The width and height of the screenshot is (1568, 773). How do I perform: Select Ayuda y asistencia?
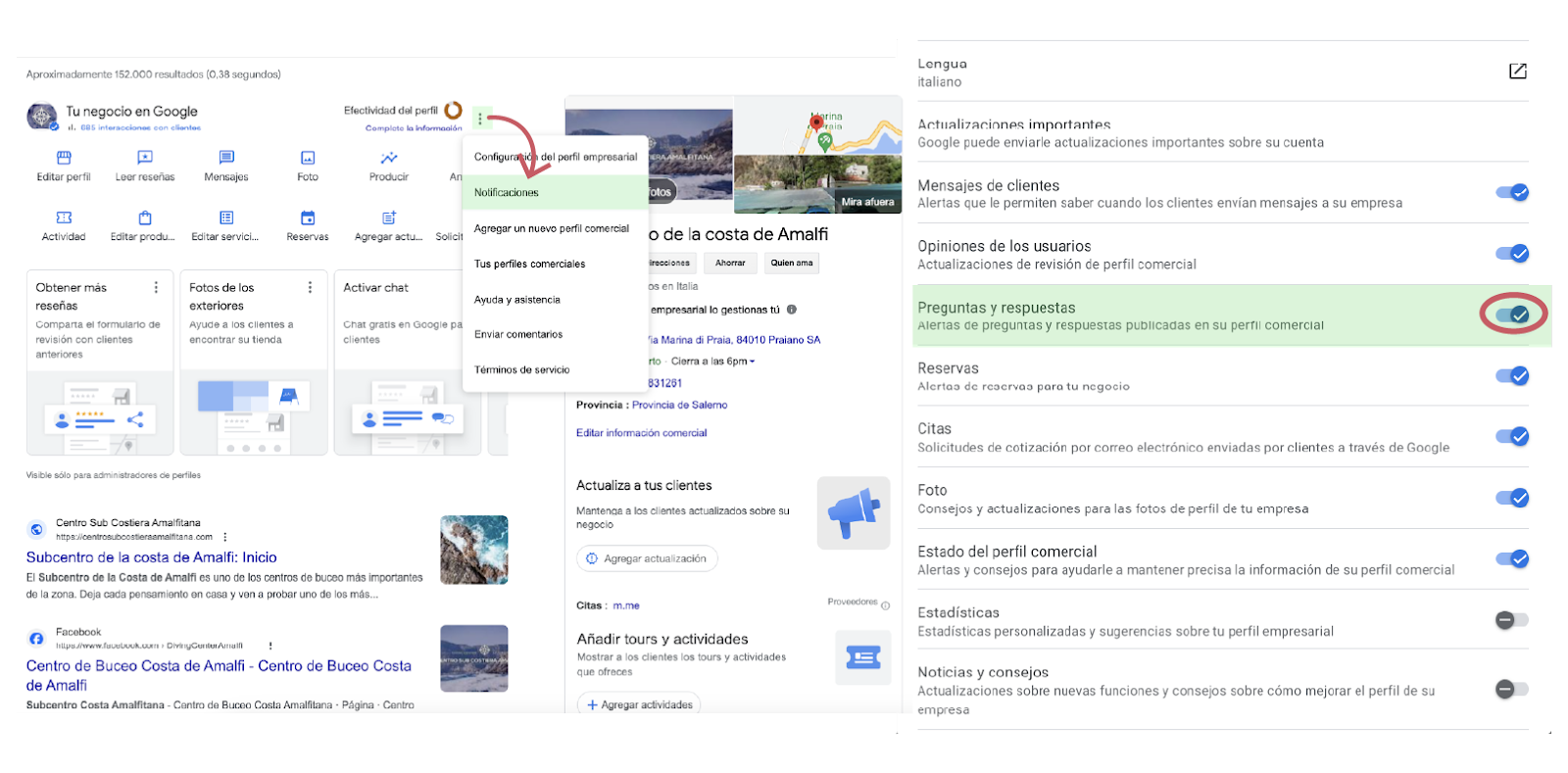(x=556, y=300)
